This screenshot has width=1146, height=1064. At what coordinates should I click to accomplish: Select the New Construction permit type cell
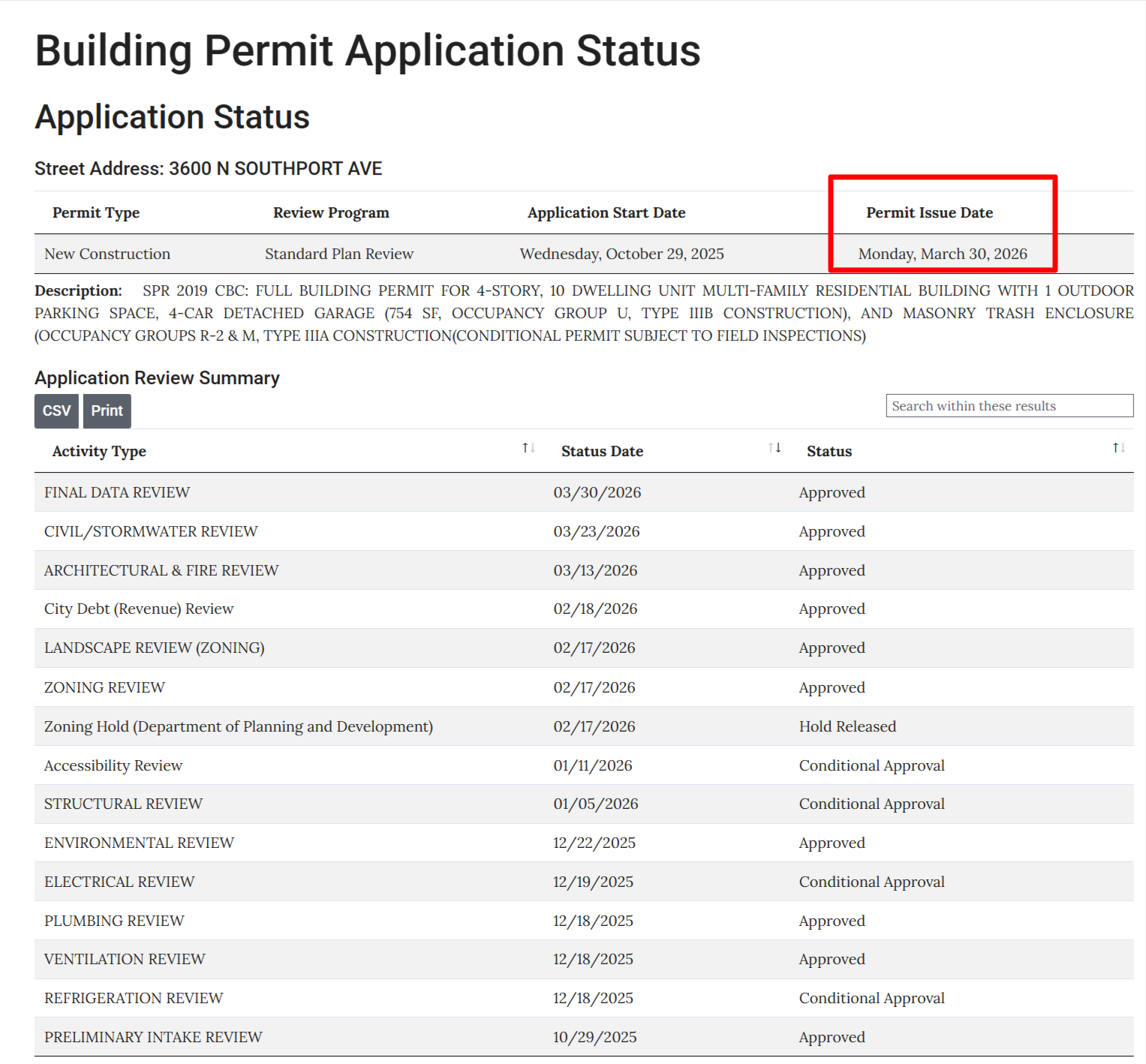(107, 254)
